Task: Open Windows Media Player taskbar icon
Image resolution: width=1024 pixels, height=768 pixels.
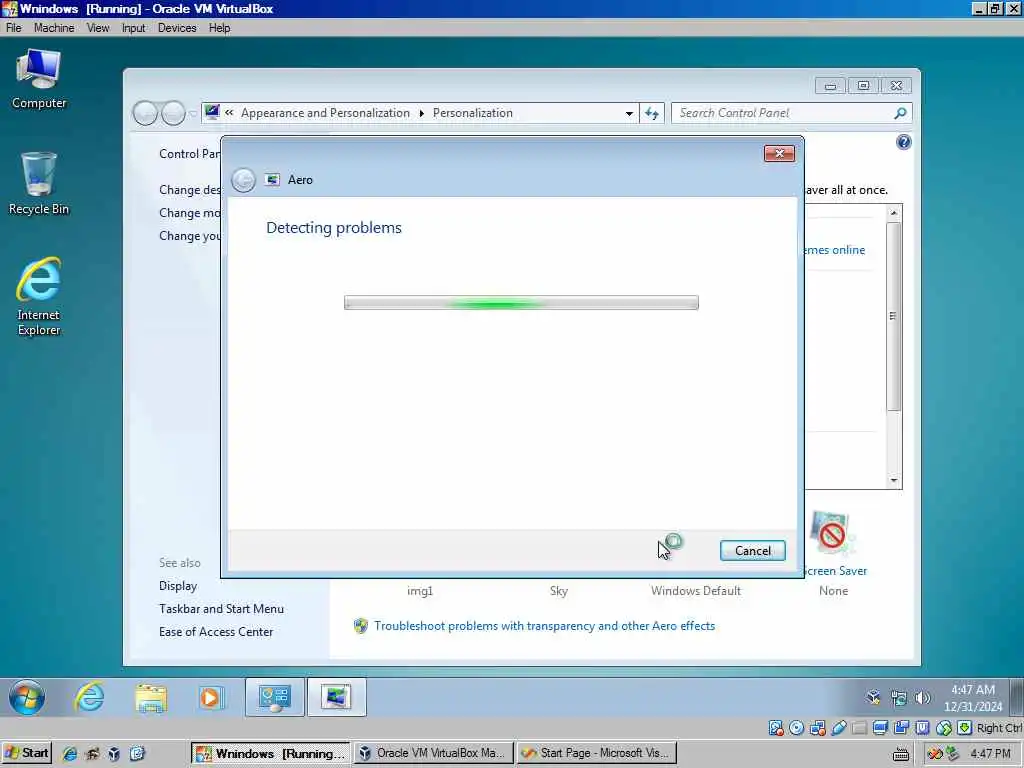Action: pos(211,697)
